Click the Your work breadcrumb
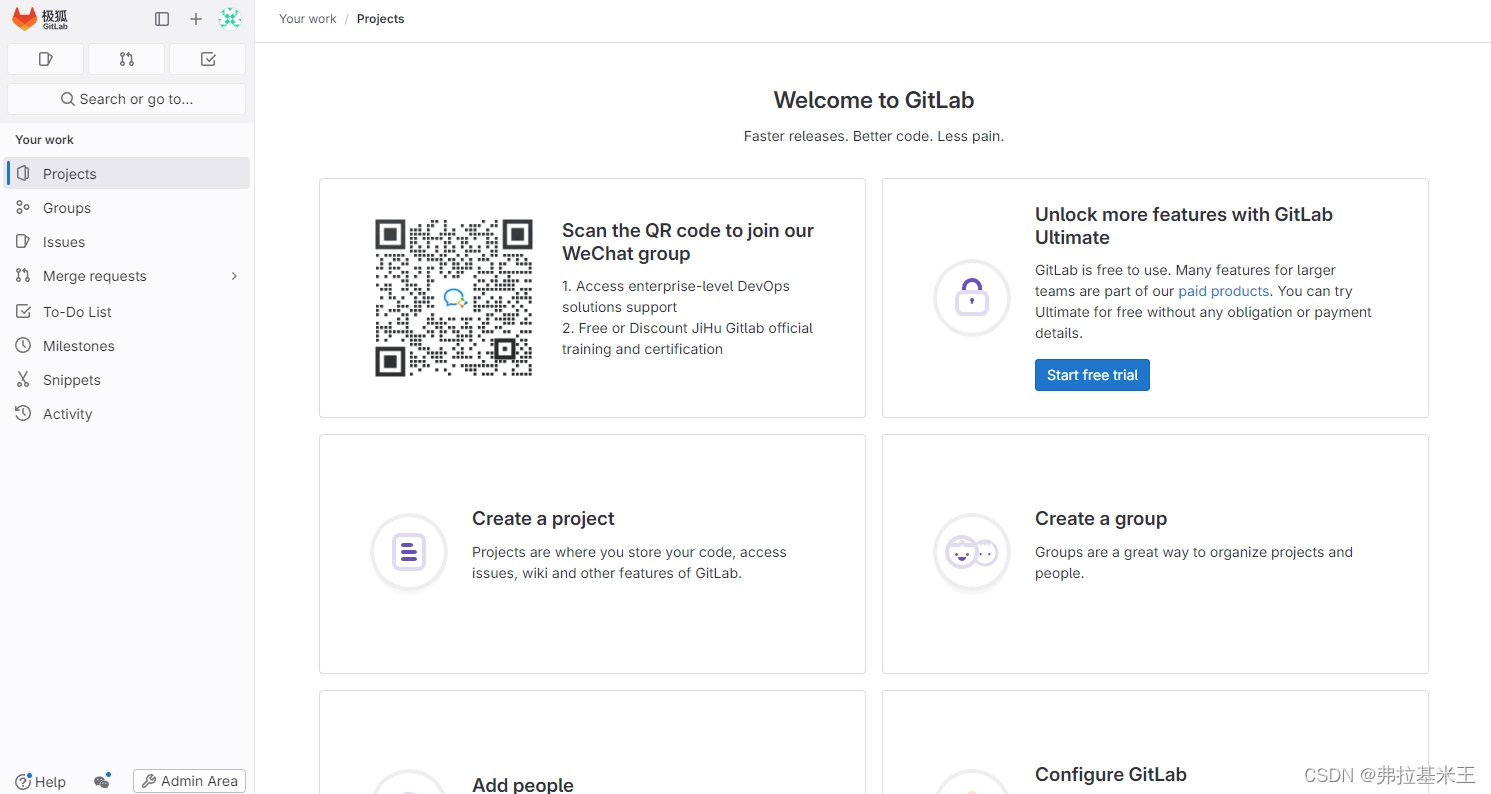 tap(308, 19)
